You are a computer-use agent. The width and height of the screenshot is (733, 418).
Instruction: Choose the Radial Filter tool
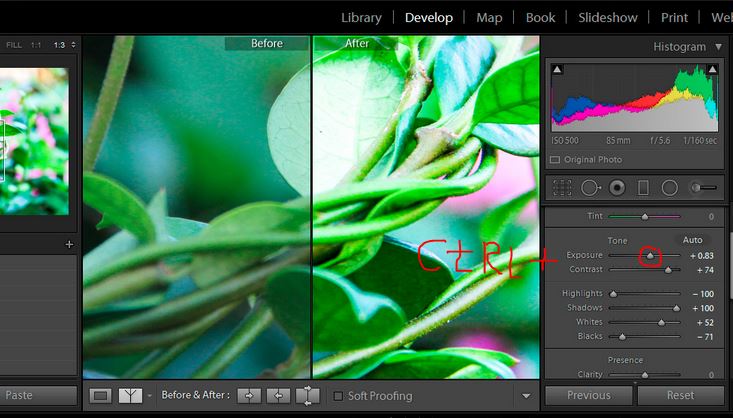click(669, 187)
